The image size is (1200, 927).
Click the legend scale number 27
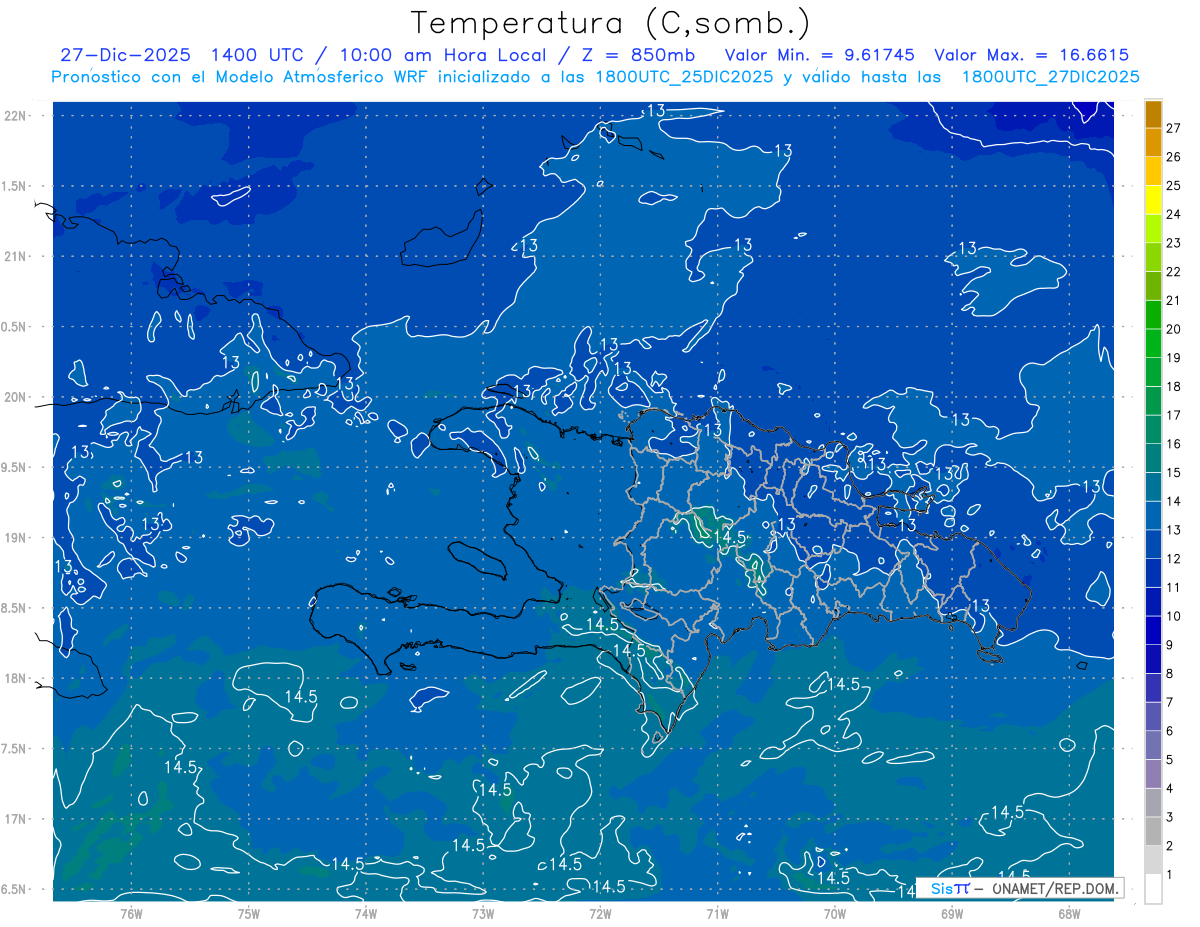point(1174,128)
